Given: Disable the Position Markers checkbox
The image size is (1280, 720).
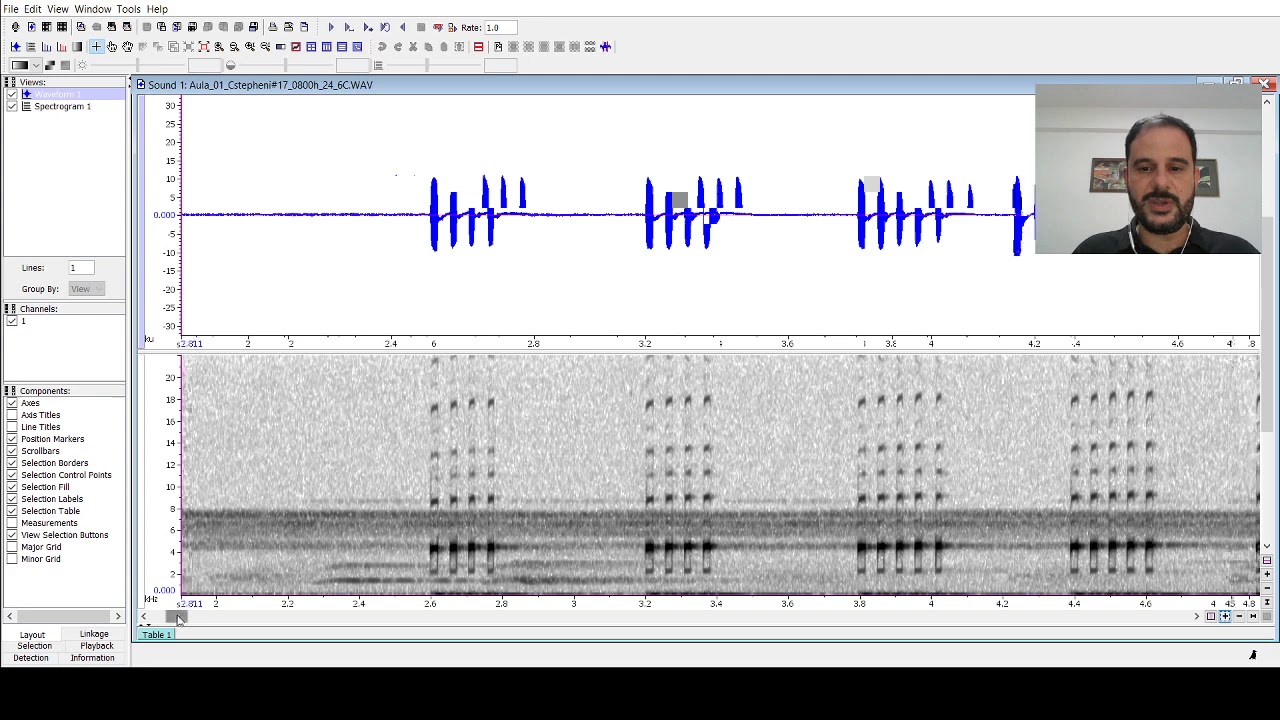Looking at the screenshot, I should click(x=12, y=439).
